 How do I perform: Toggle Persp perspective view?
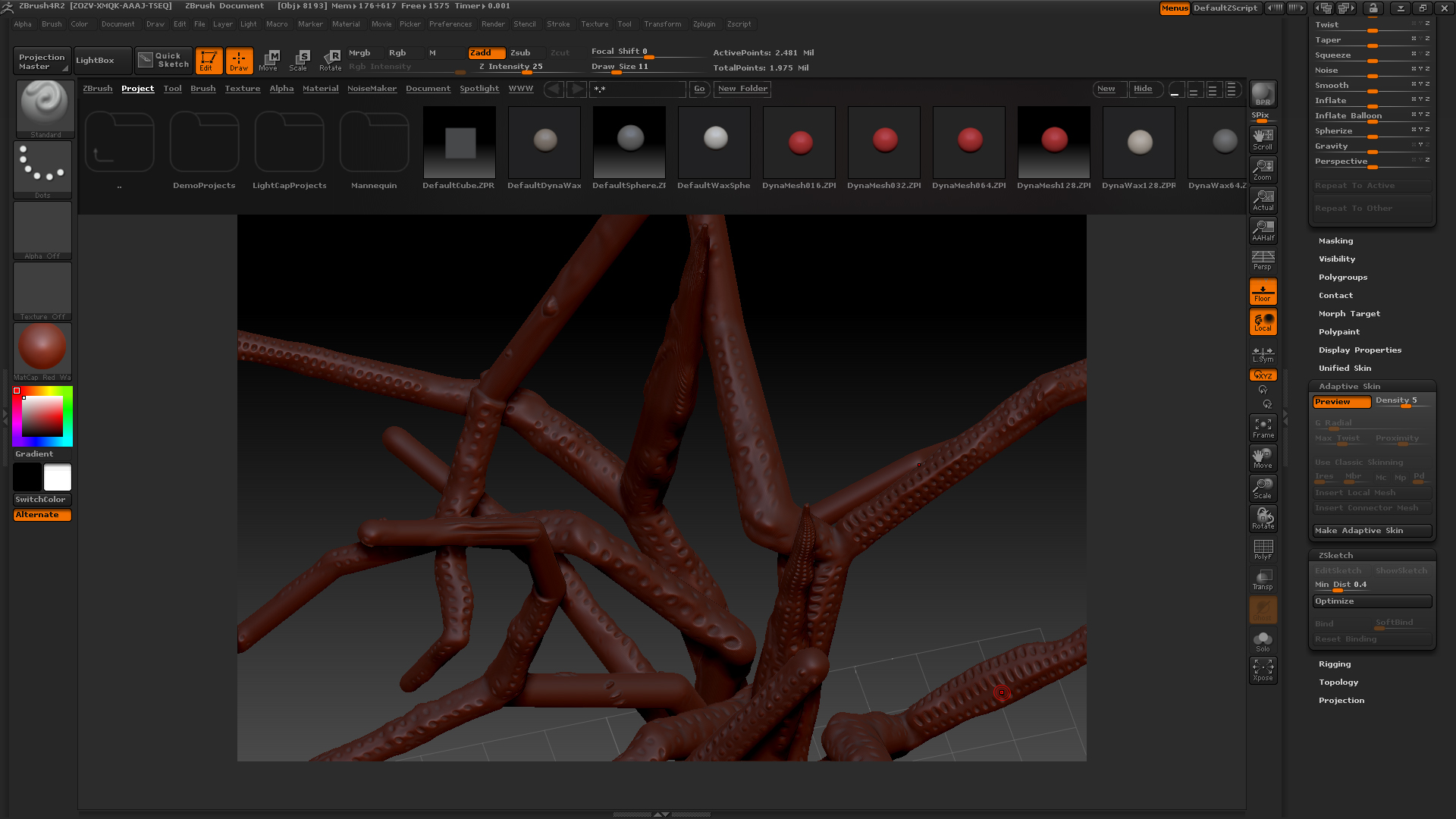(1263, 261)
